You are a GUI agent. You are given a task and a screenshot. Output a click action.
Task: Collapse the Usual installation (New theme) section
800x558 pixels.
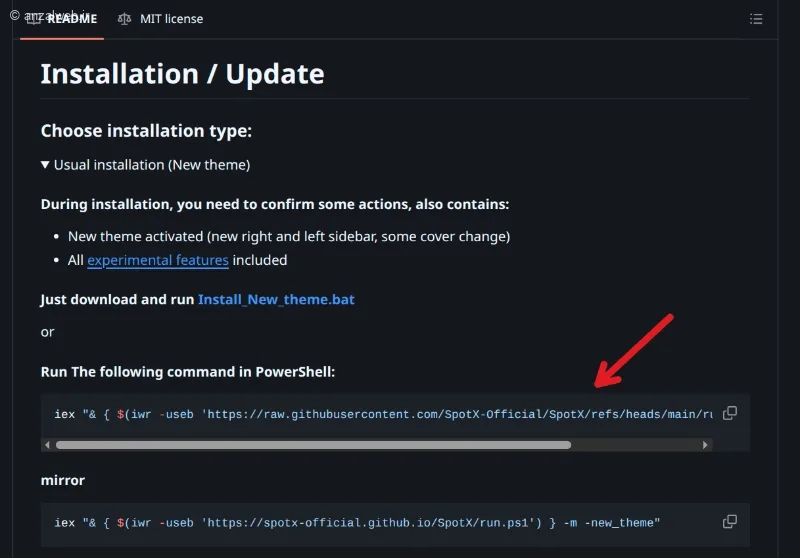[x=145, y=165]
